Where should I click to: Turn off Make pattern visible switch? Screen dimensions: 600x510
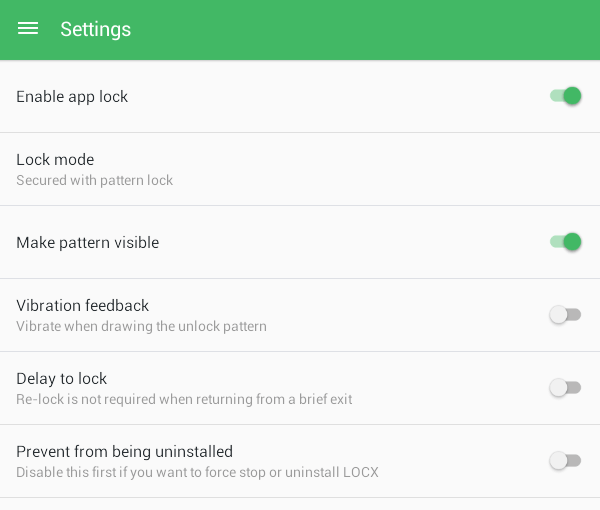[566, 242]
